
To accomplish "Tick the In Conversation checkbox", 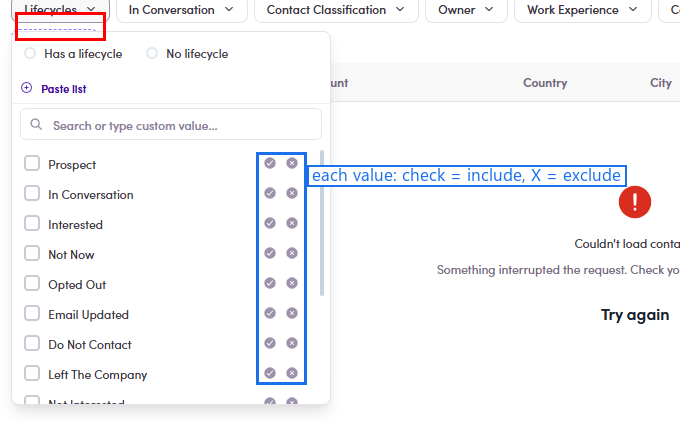I will click(32, 193).
